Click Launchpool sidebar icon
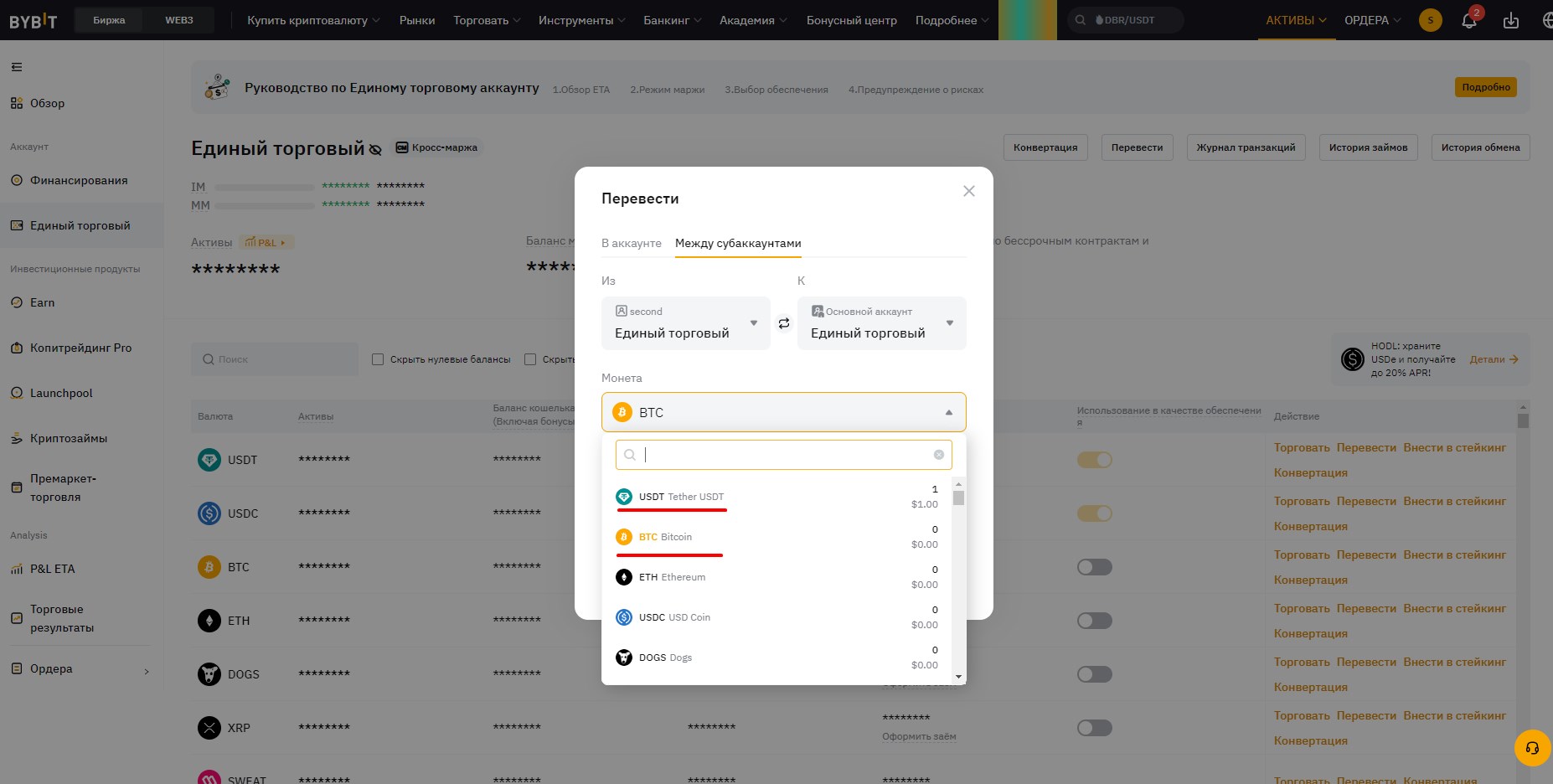1553x784 pixels. [17, 393]
